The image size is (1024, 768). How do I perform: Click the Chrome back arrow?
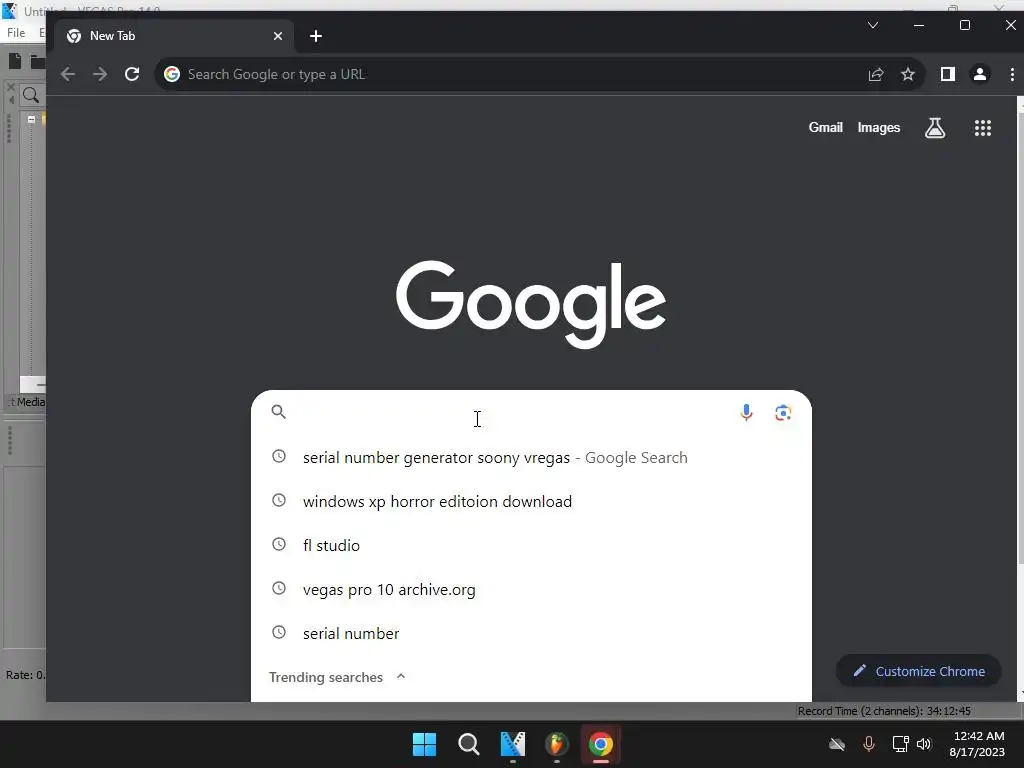[x=68, y=74]
